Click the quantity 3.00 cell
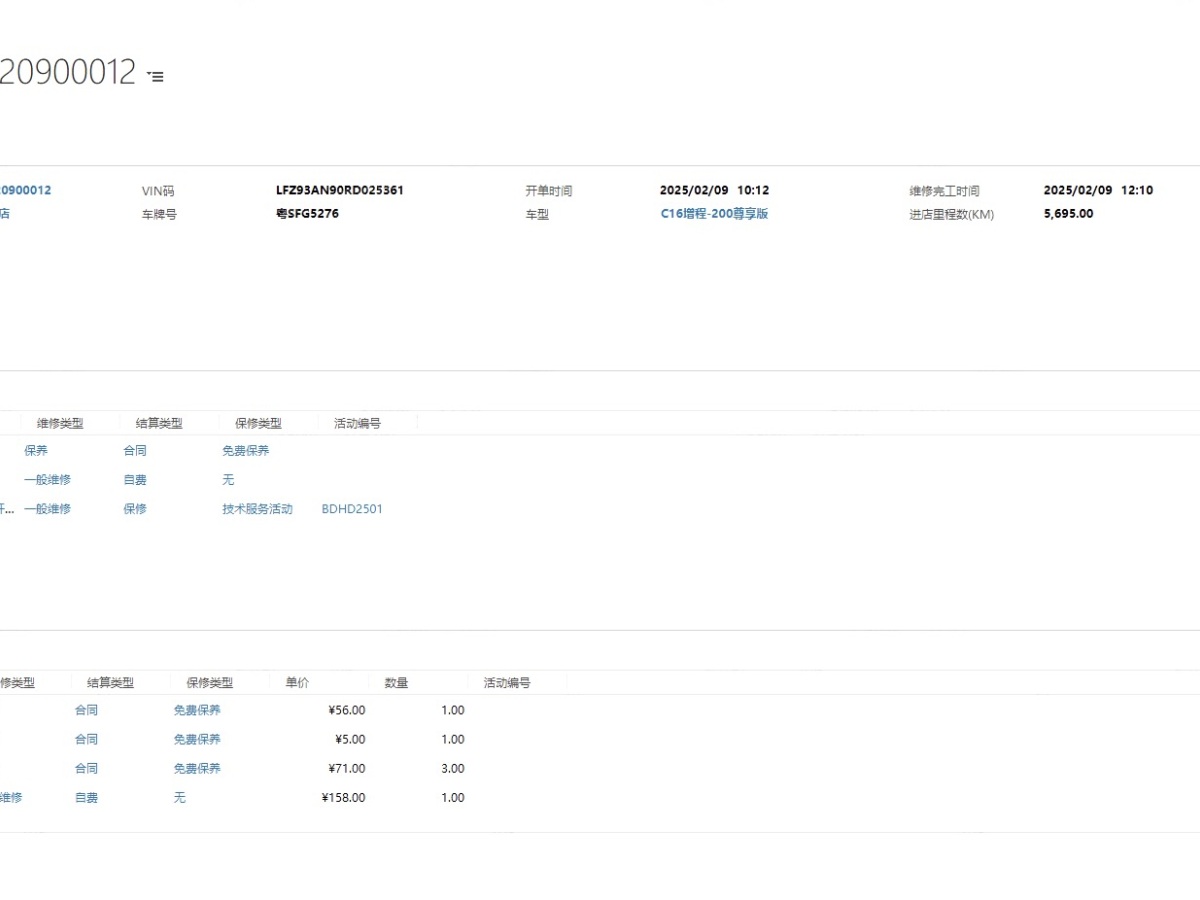This screenshot has height=900, width=1200. point(452,769)
